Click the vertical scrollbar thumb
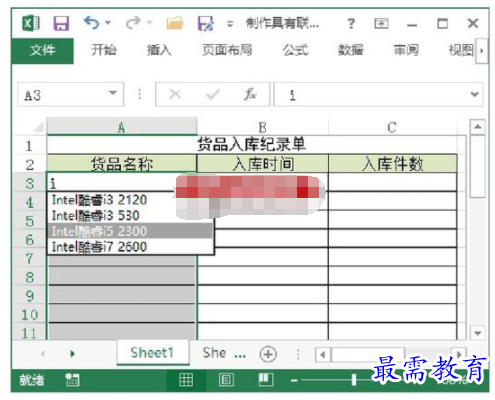 click(x=478, y=166)
